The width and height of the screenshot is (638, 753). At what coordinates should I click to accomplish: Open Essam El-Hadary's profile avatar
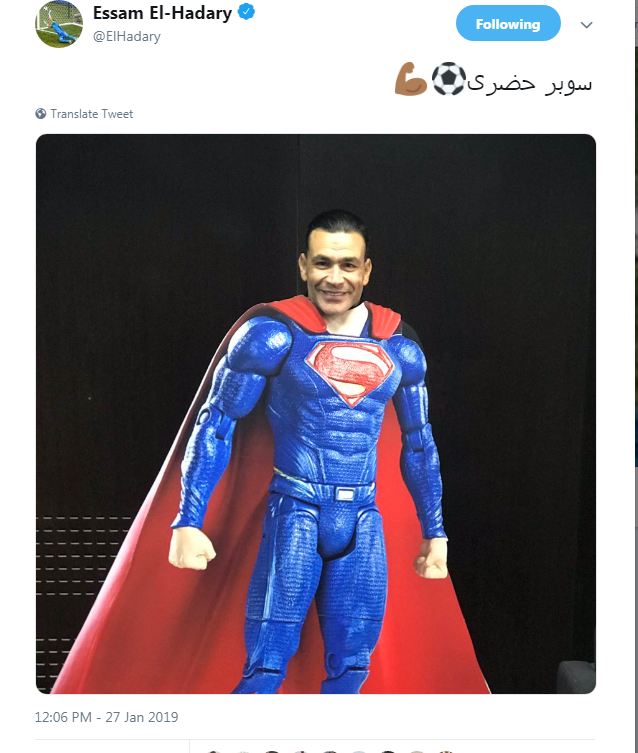pos(59,24)
